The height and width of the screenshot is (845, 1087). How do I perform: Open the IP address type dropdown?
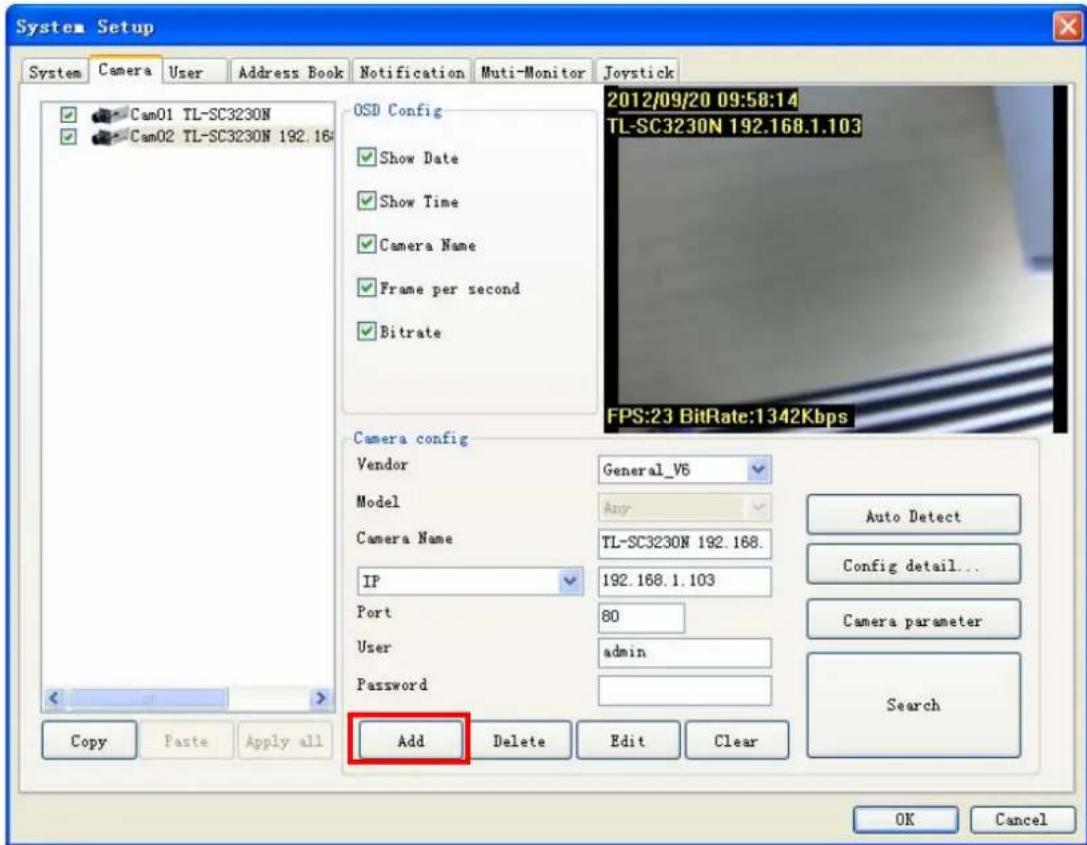tap(470, 581)
